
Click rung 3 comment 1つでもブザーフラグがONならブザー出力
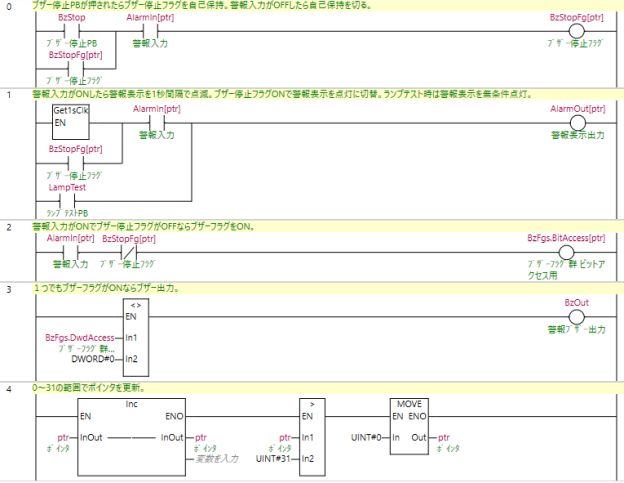pyautogui.click(x=106, y=288)
